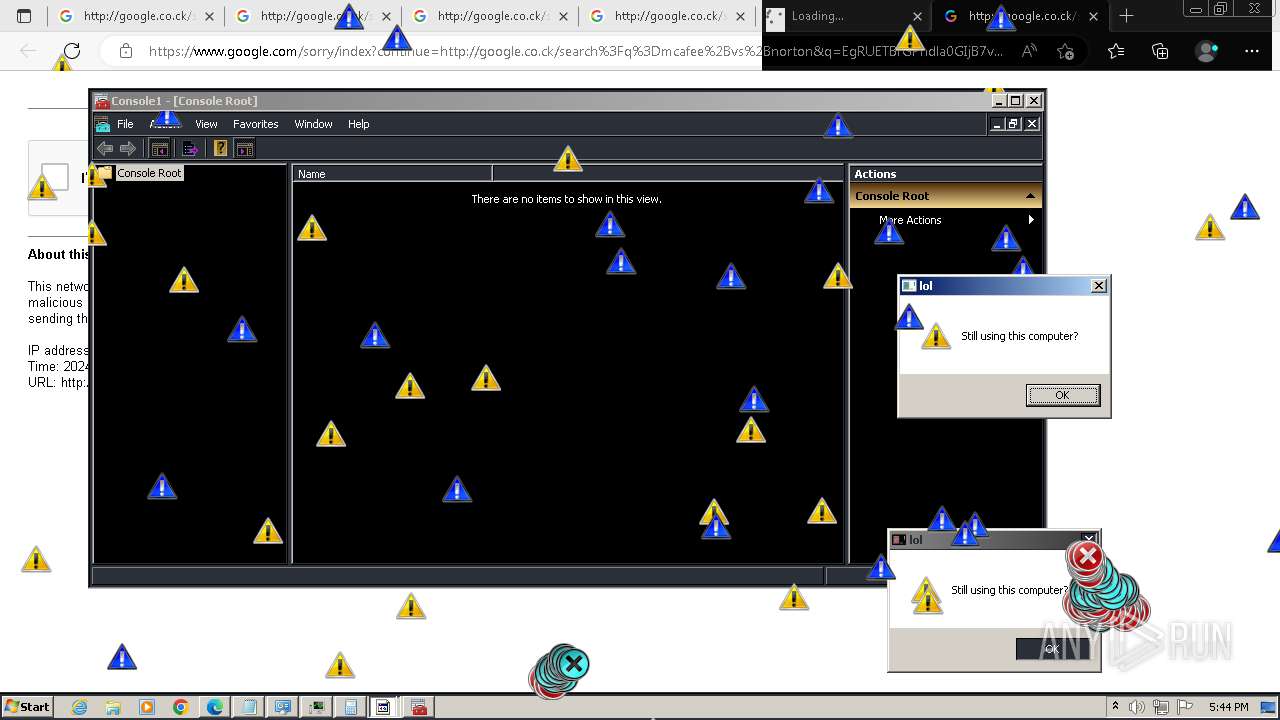Open the View menu in Console1

tap(206, 124)
